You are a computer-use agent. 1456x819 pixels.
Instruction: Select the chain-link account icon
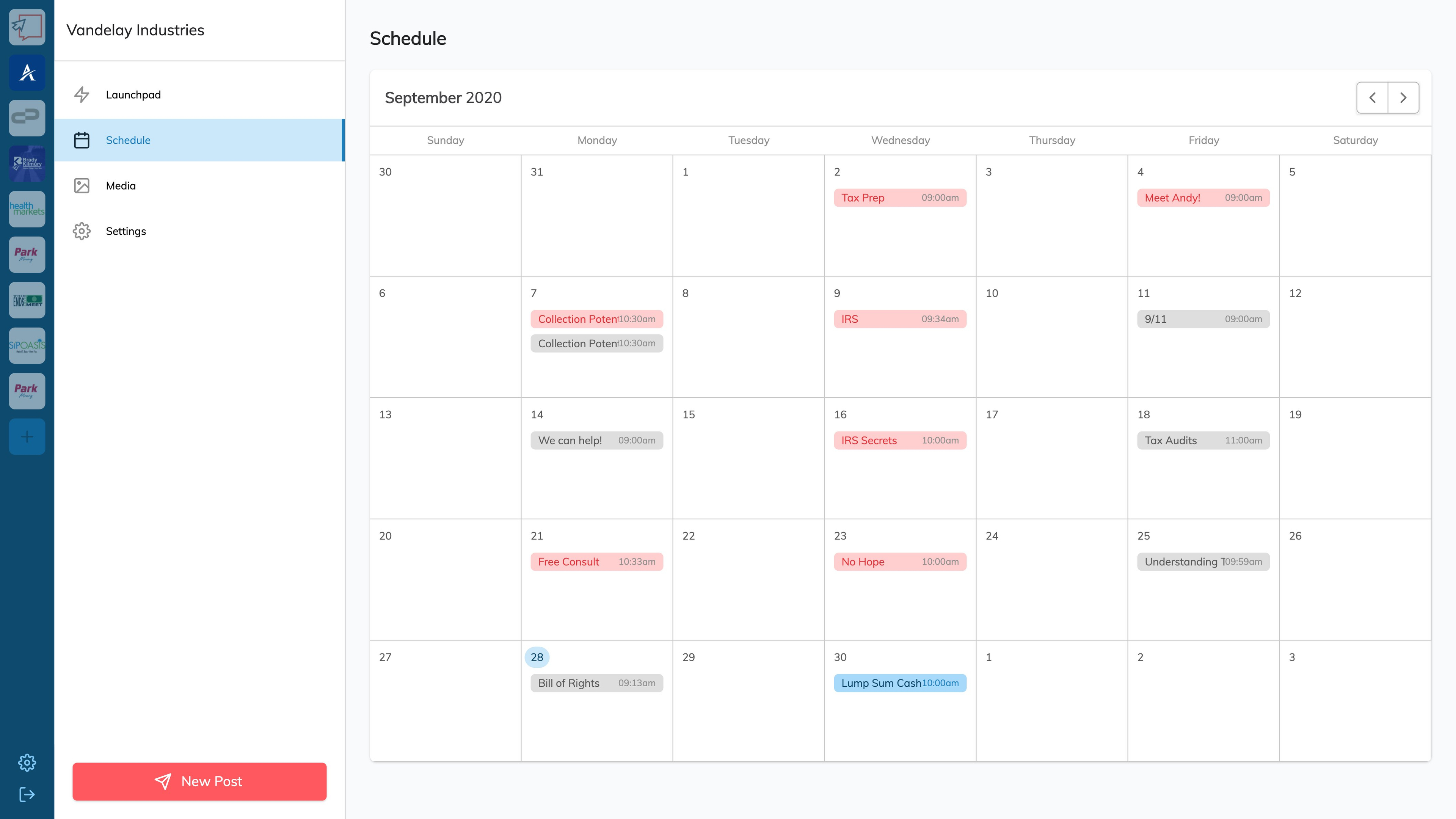coord(27,118)
